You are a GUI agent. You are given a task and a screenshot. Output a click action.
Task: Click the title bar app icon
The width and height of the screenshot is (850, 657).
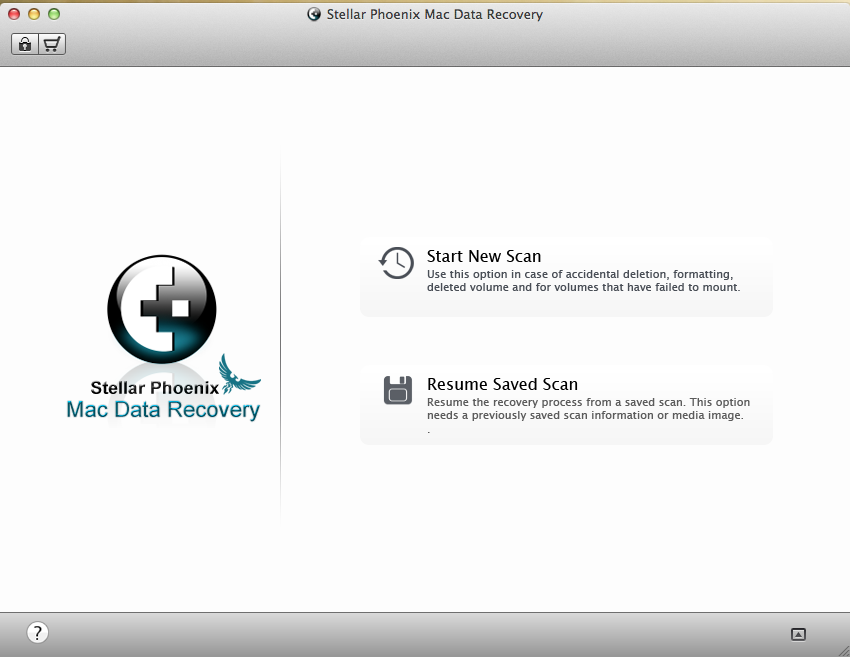point(314,14)
